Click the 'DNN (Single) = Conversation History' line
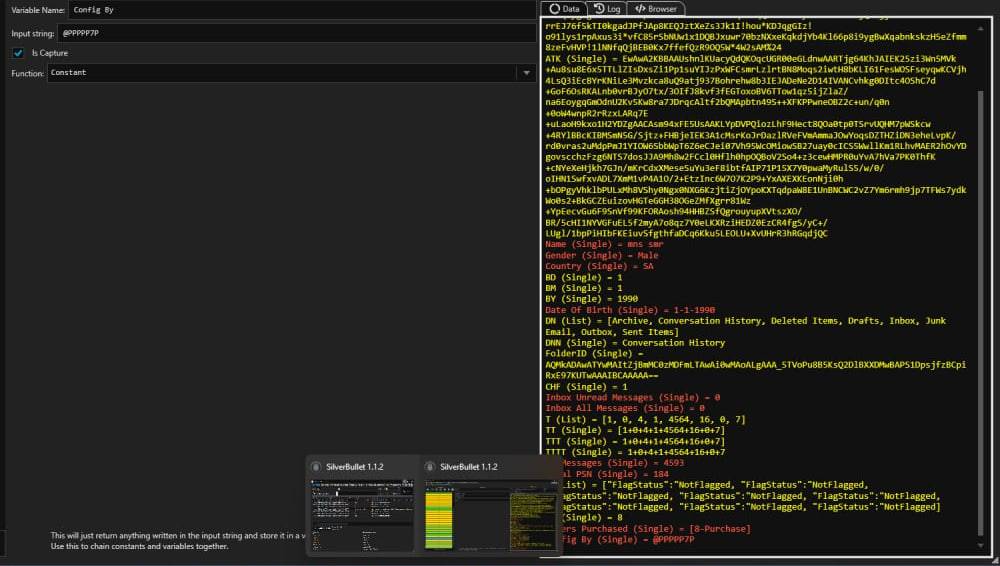The width and height of the screenshot is (1000, 566). coord(635,343)
